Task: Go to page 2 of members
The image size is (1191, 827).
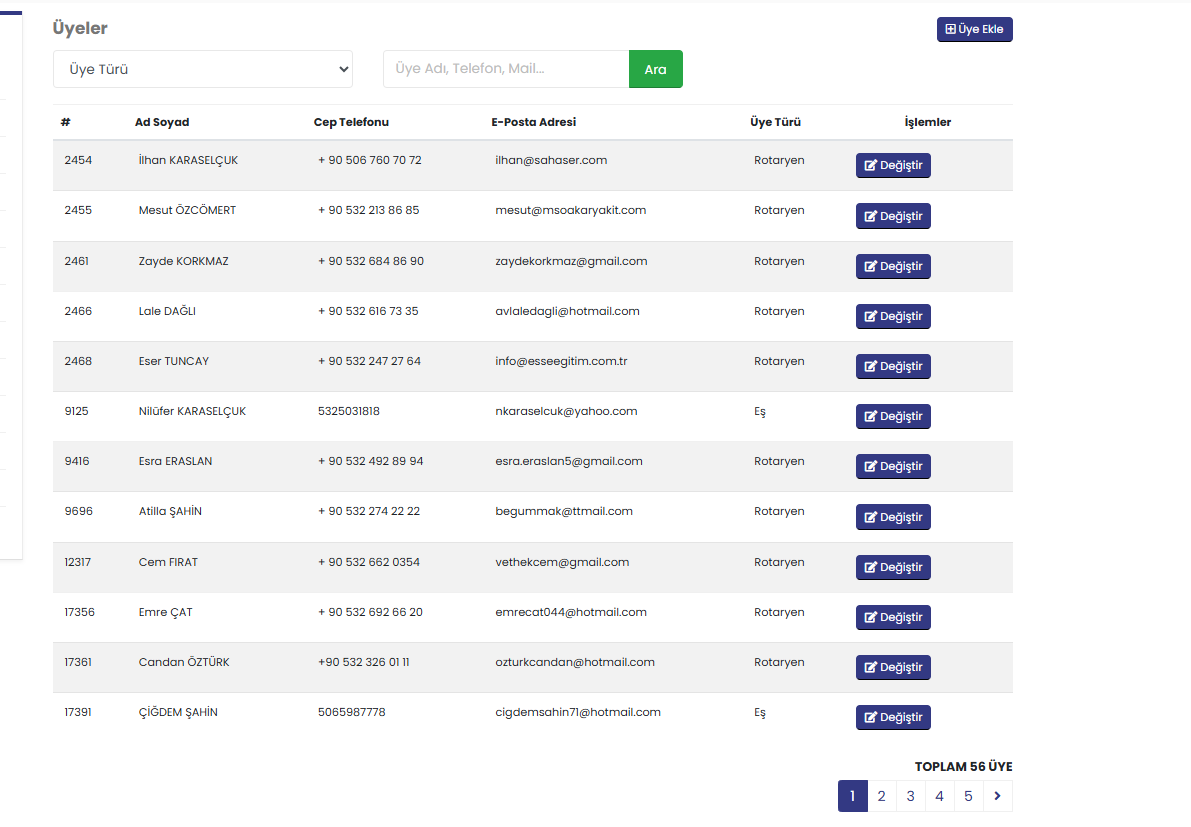Action: [881, 796]
